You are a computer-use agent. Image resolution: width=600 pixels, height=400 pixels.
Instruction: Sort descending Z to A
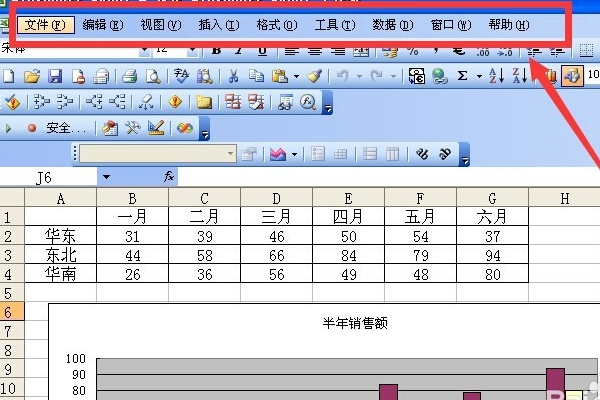520,76
